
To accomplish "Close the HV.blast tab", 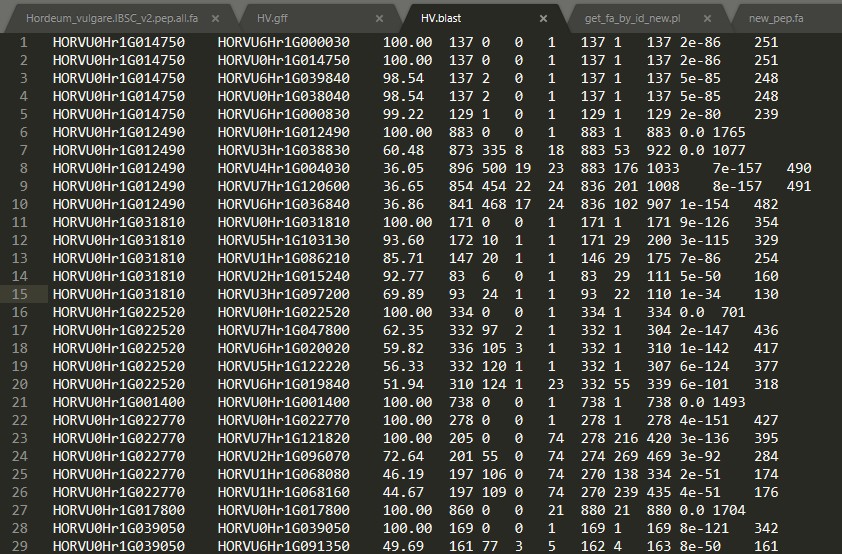I will (543, 18).
